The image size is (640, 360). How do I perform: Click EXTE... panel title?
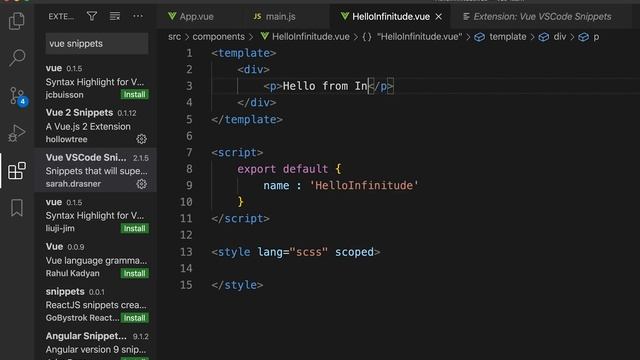[61, 16]
